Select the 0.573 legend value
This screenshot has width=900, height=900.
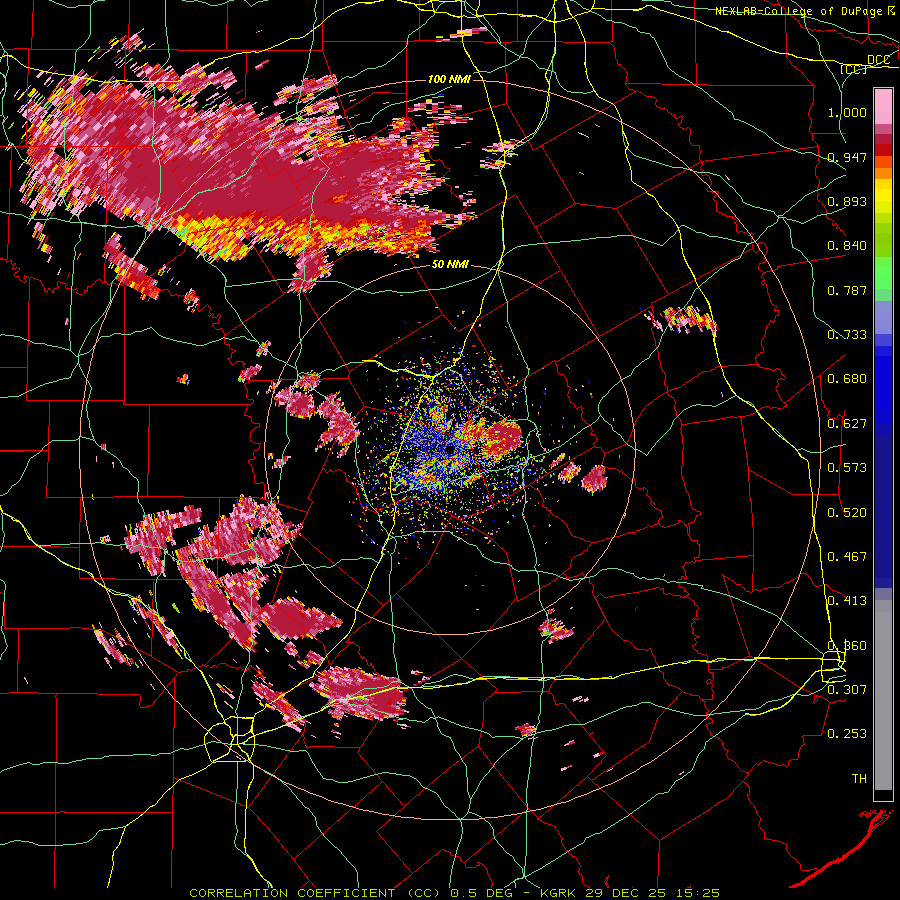[847, 468]
